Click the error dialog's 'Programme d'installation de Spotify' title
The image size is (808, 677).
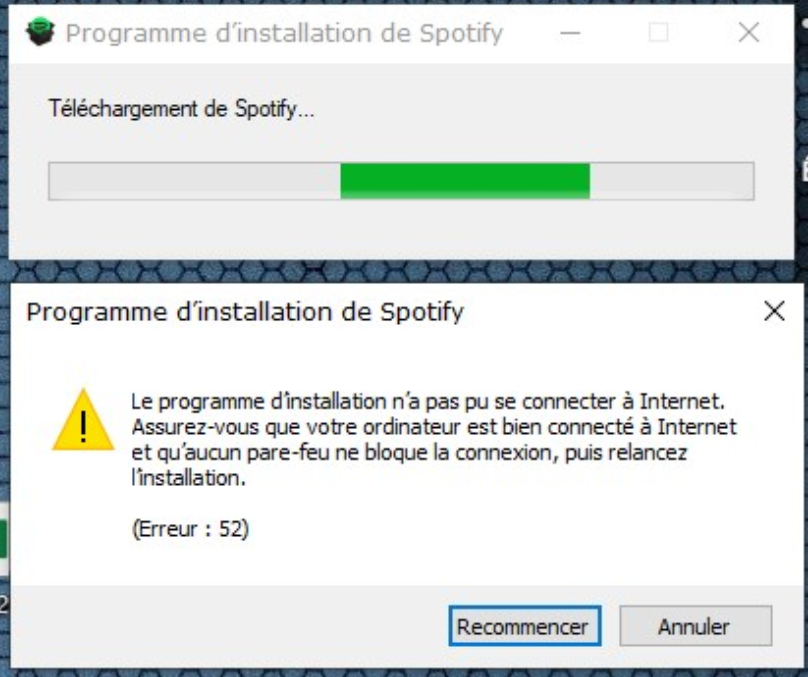click(245, 312)
